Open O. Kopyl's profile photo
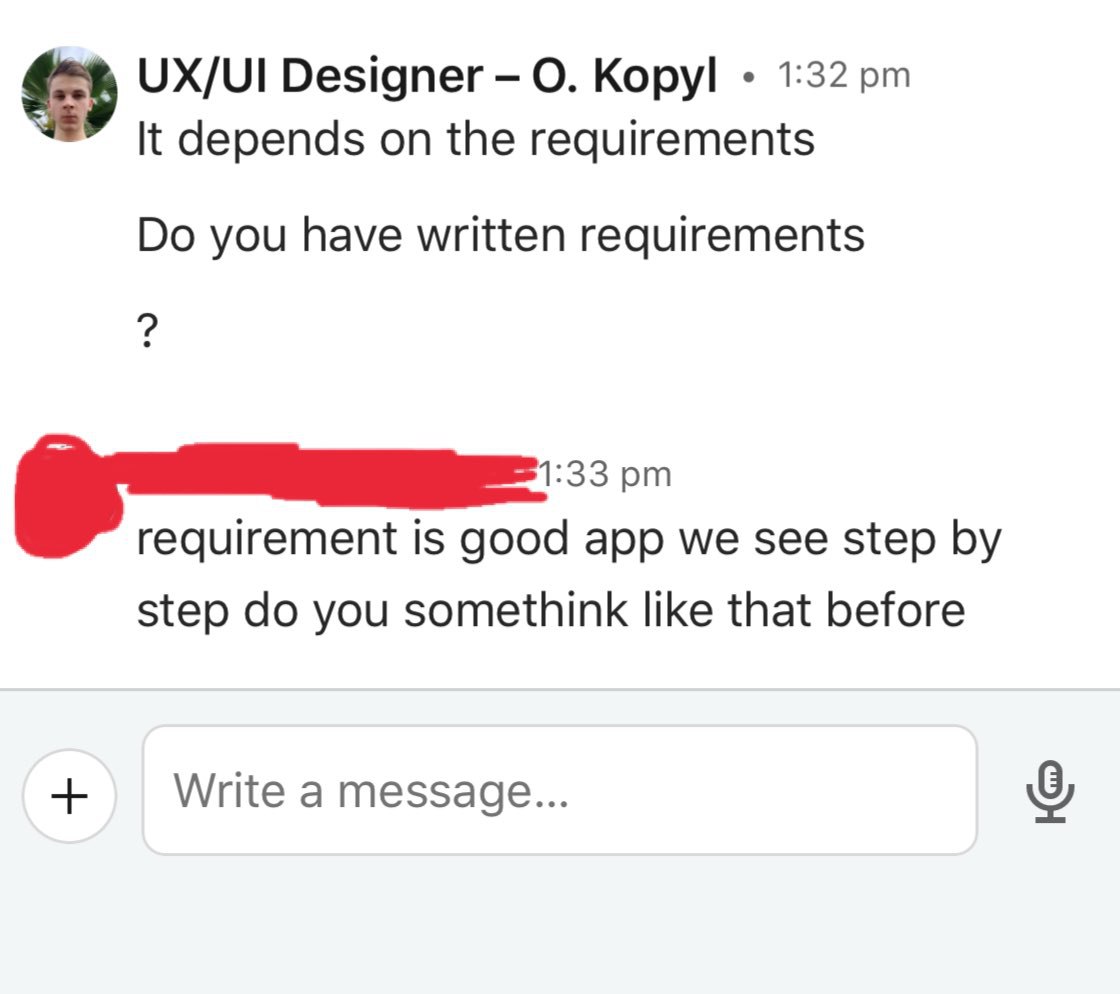The width and height of the screenshot is (1120, 994). [69, 94]
